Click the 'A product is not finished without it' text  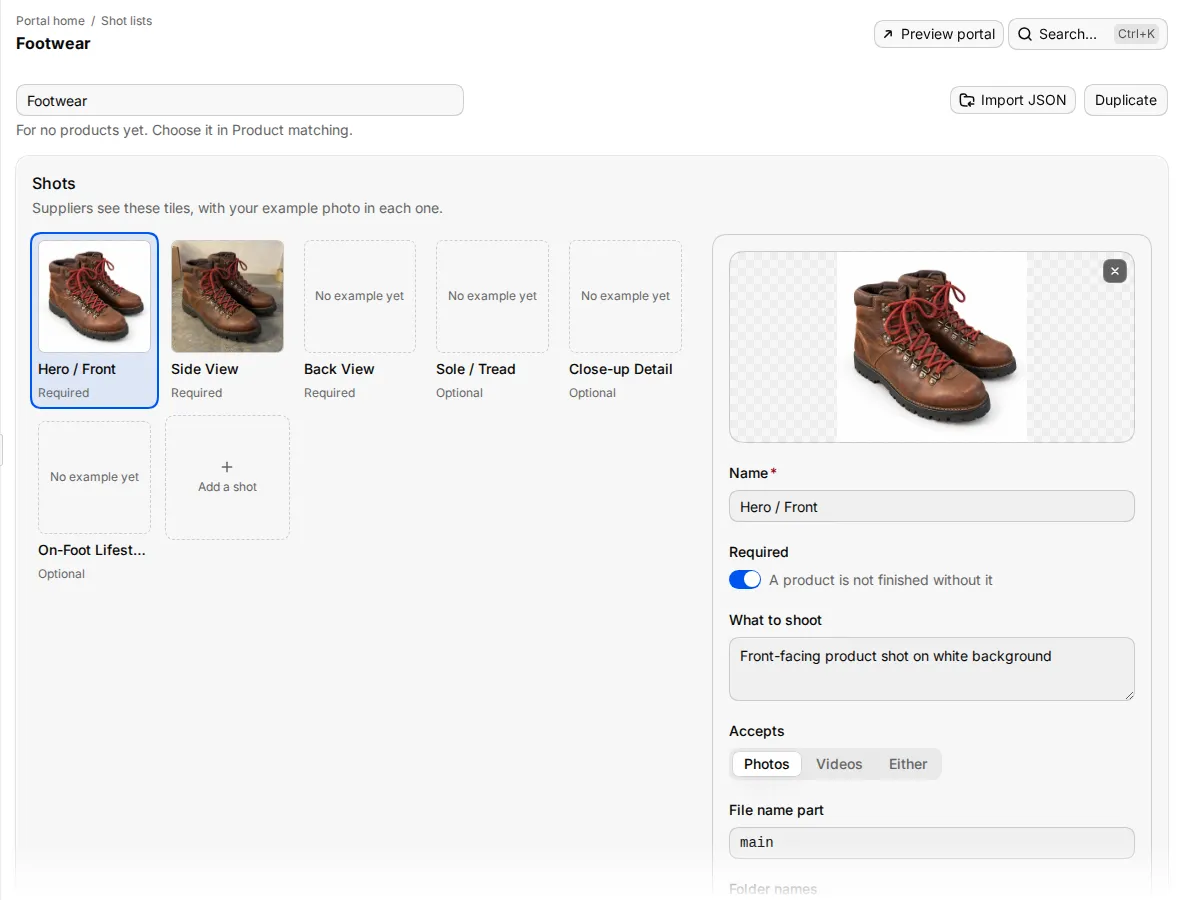click(880, 580)
